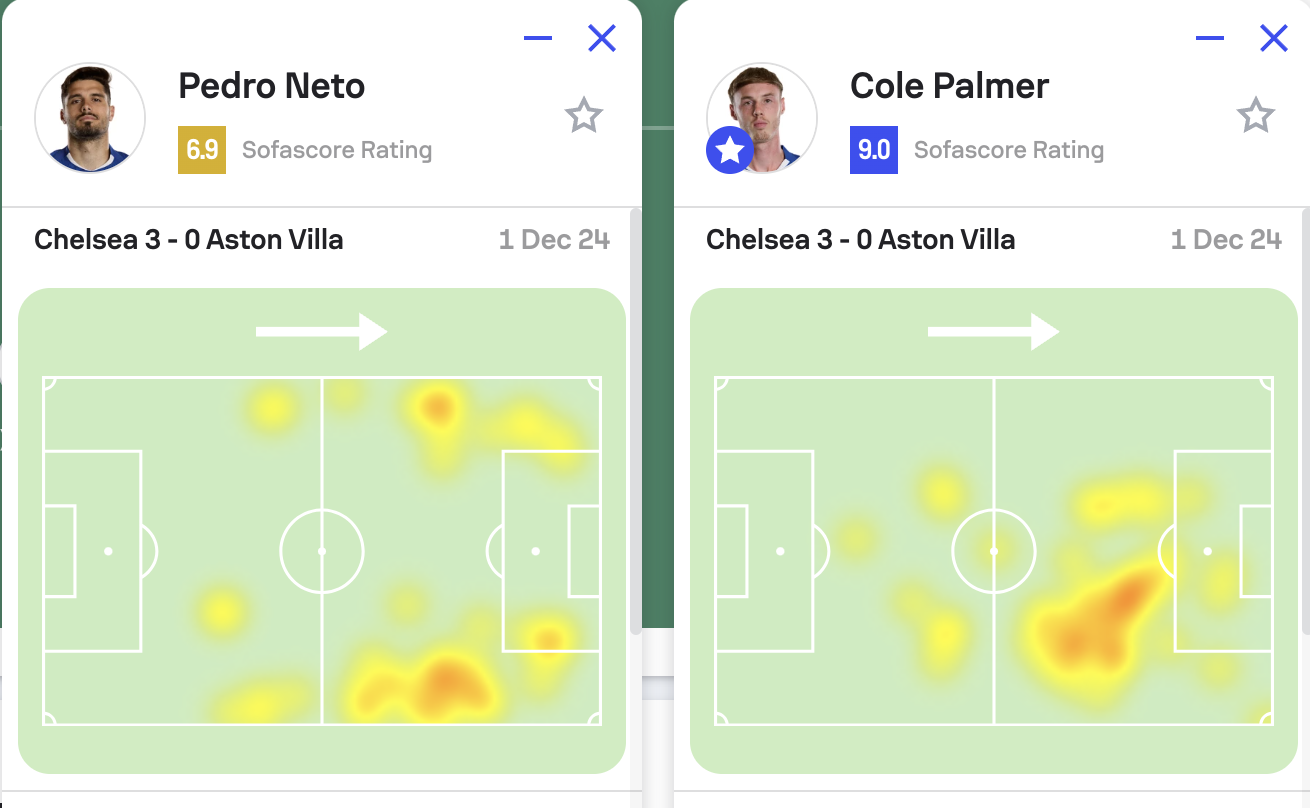This screenshot has width=1310, height=808.
Task: Open Cole Palmer's profile photo
Action: 762,118
